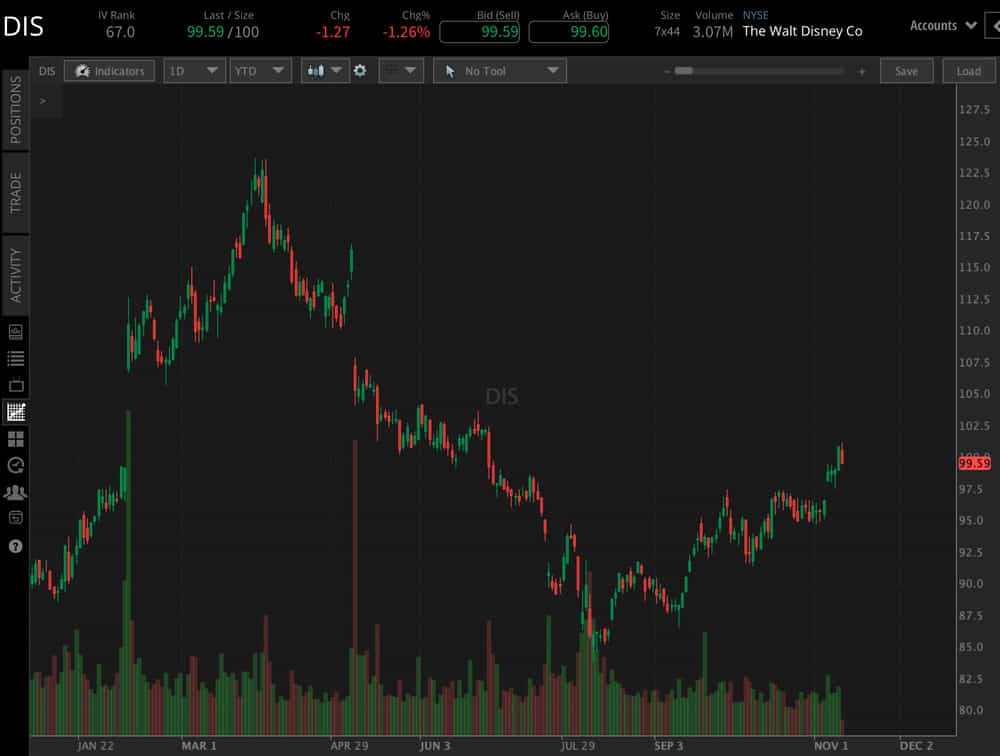Screen dimensions: 1000x756
Task: Click the Volume 3.07M value
Action: tap(712, 32)
